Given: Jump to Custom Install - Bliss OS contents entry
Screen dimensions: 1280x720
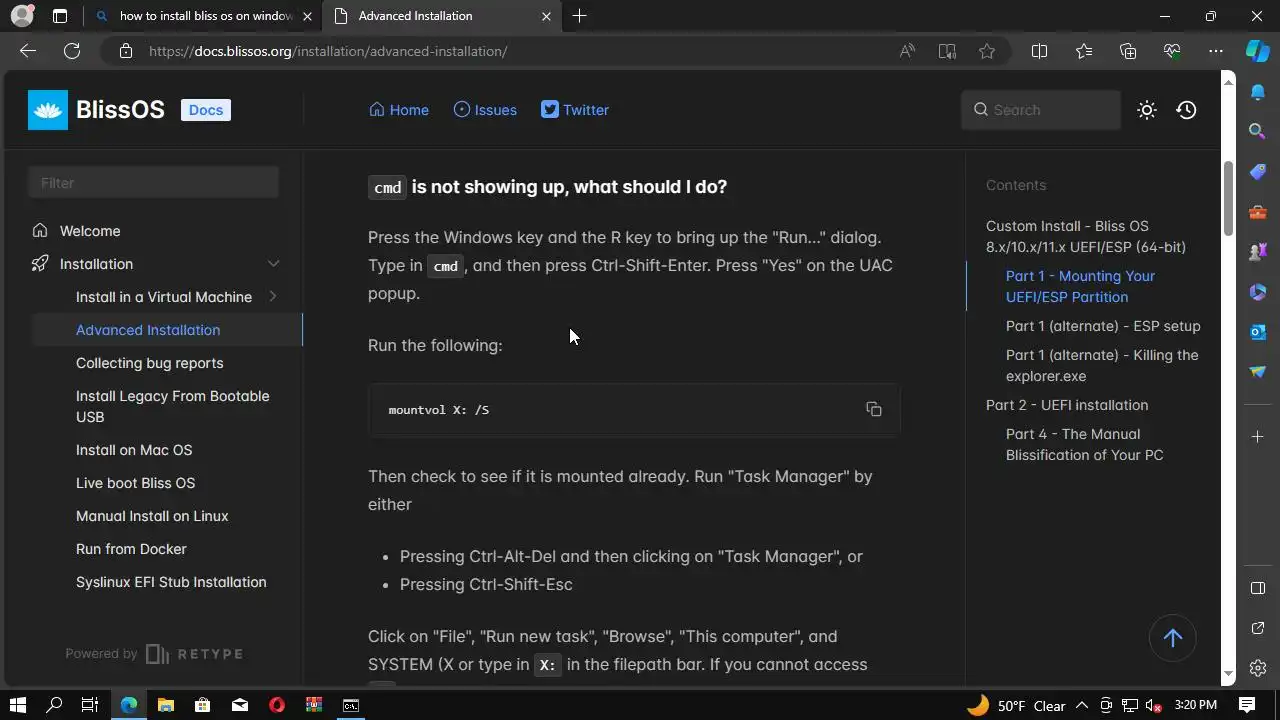Looking at the screenshot, I should click(x=1086, y=236).
